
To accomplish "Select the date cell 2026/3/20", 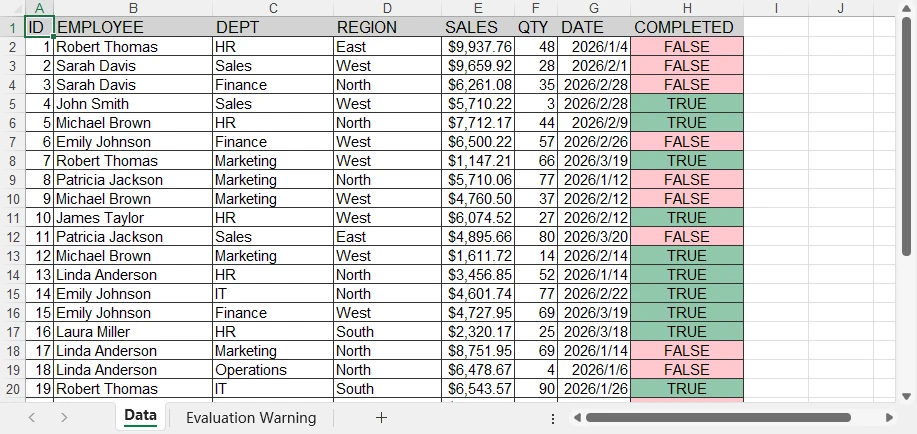I will [594, 237].
